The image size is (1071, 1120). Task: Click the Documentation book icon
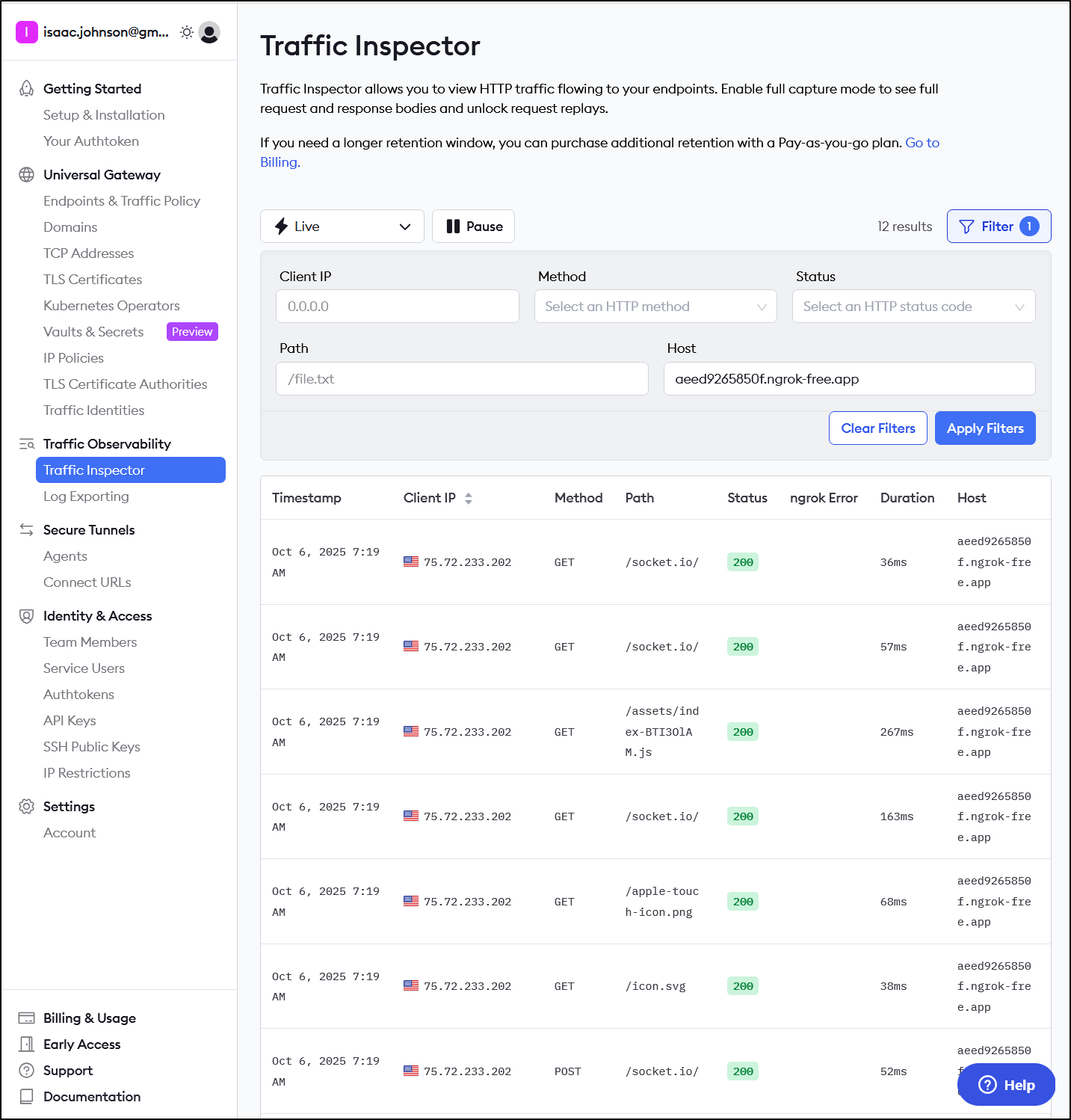coord(27,1097)
